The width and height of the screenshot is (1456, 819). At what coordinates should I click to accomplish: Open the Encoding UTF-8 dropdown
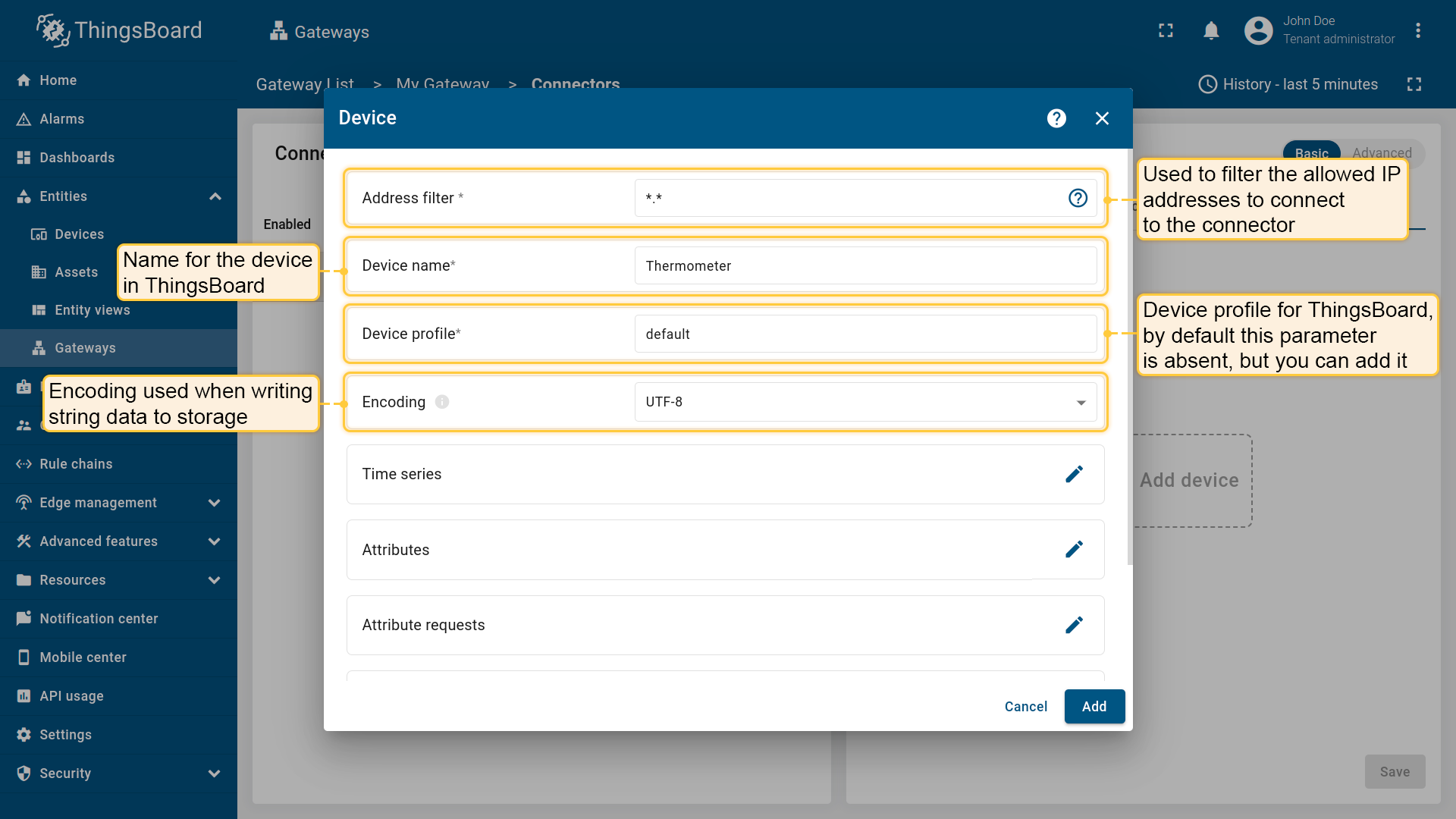pos(865,402)
